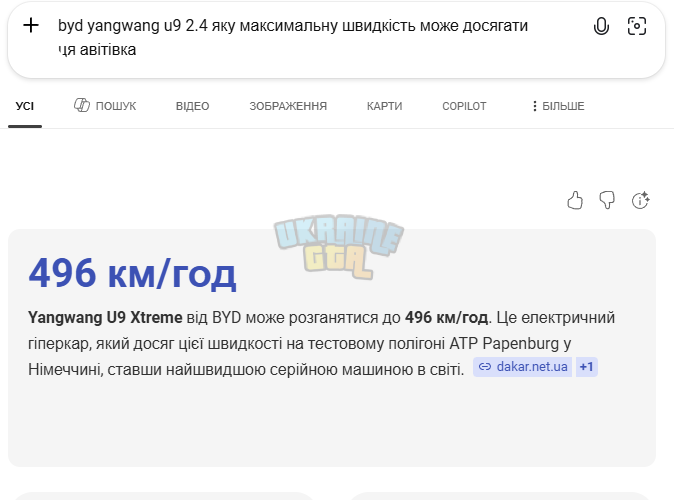
Task: Click Copilot search icon beside ПОШУК
Action: (82, 105)
